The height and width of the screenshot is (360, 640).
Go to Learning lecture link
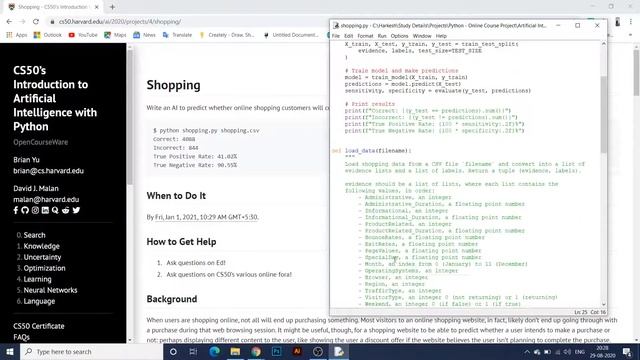[38, 279]
